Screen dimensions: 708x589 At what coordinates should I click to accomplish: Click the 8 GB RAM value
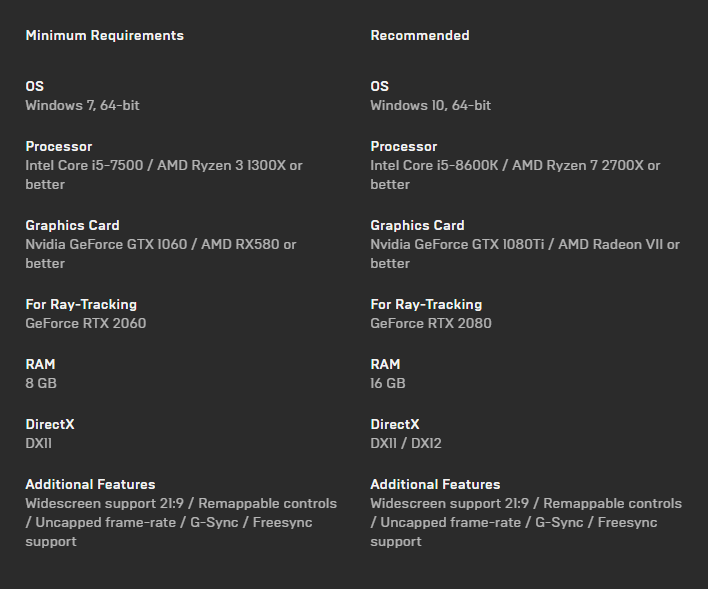coord(41,383)
